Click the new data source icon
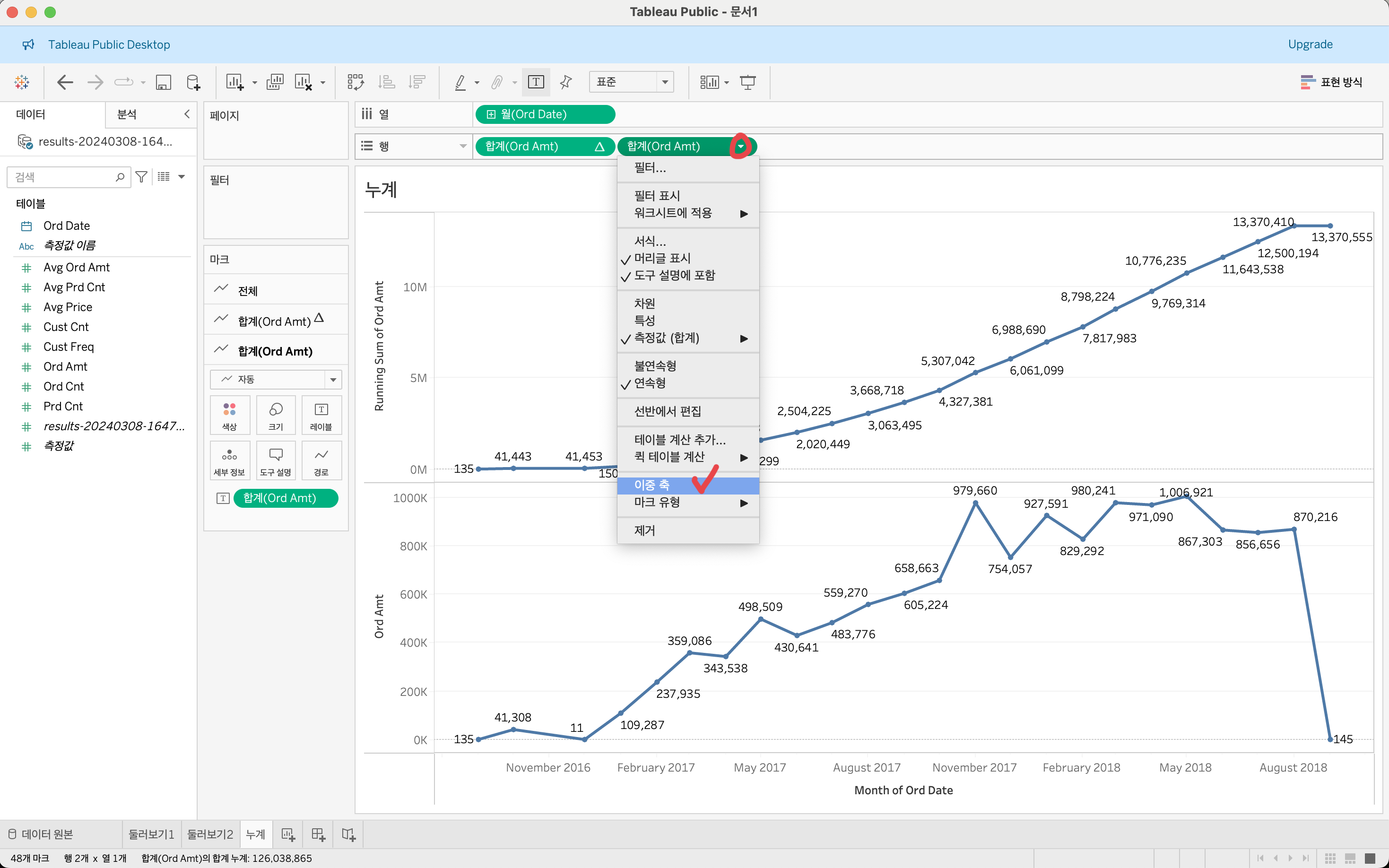This screenshot has width=1389, height=868. click(193, 82)
